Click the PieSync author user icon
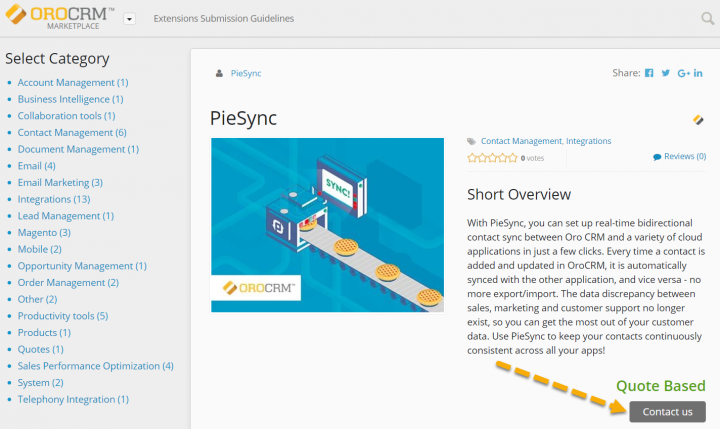Image resolution: width=720 pixels, height=429 pixels. coord(219,73)
